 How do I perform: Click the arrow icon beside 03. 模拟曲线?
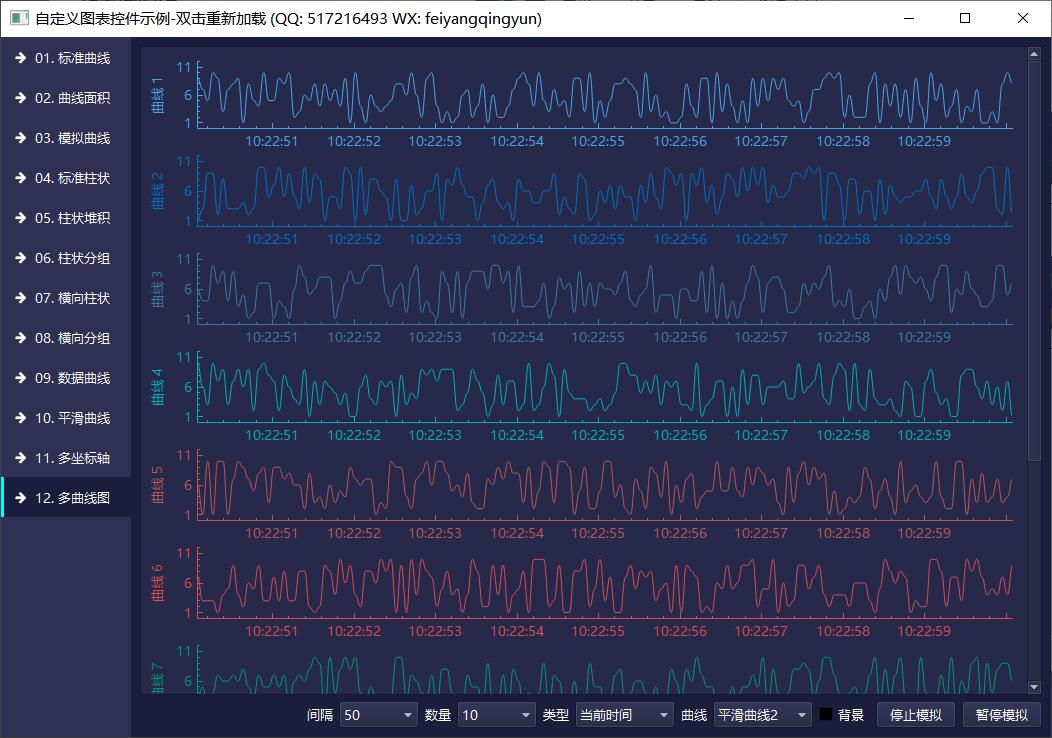20,138
